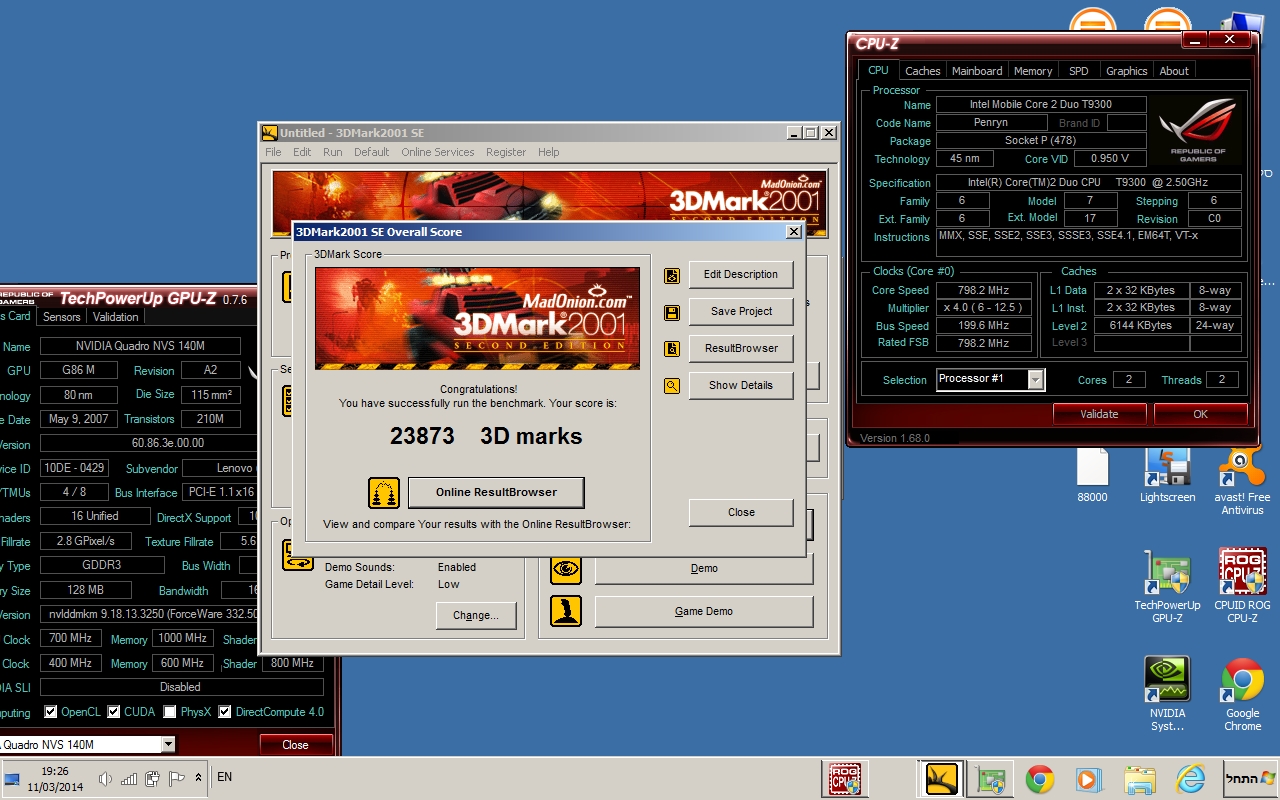Open the Default menu in 3DMark2001
1280x800 pixels.
(371, 152)
